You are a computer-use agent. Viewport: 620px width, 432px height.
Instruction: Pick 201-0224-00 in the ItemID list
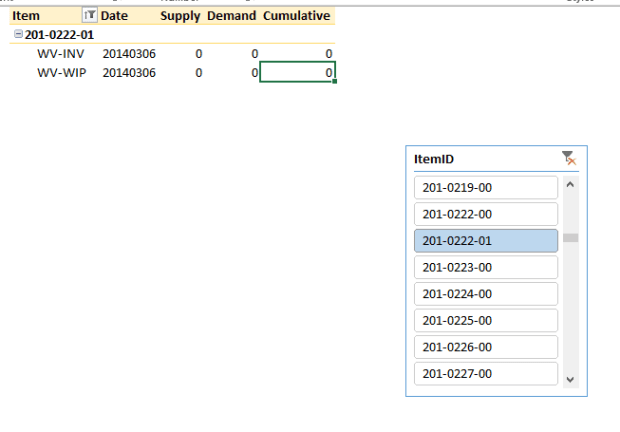485,294
